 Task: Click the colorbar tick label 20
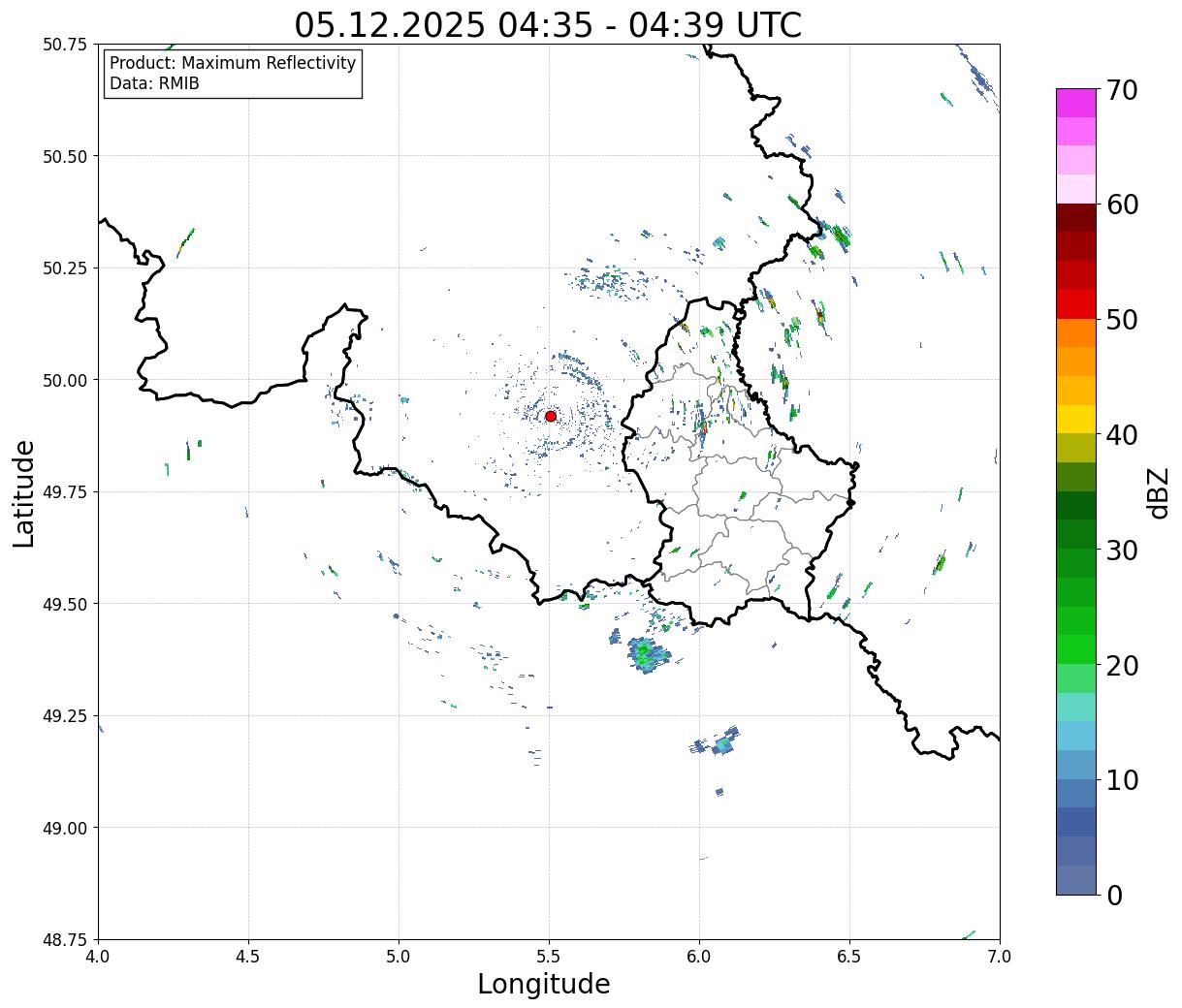(x=1122, y=666)
